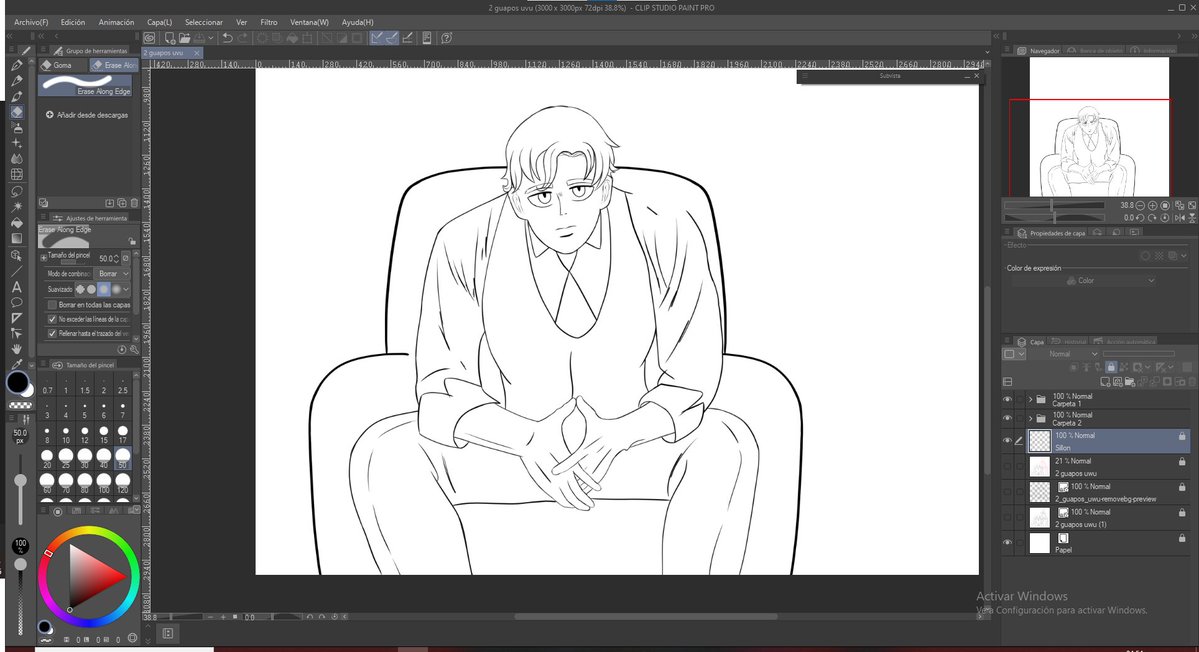Expand the Carpeta 1 folder

[x=1030, y=399]
